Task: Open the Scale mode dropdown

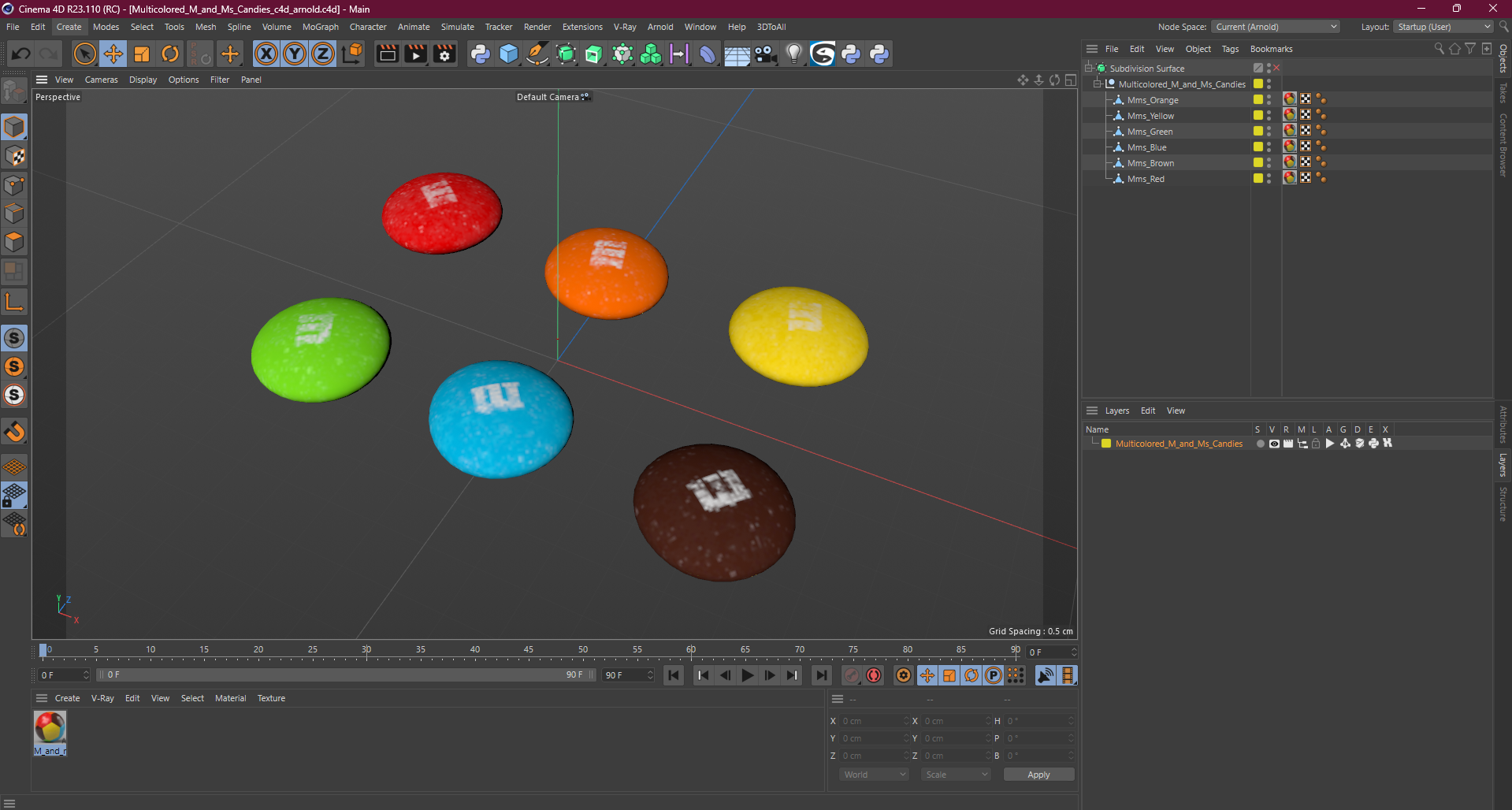Action: (956, 775)
